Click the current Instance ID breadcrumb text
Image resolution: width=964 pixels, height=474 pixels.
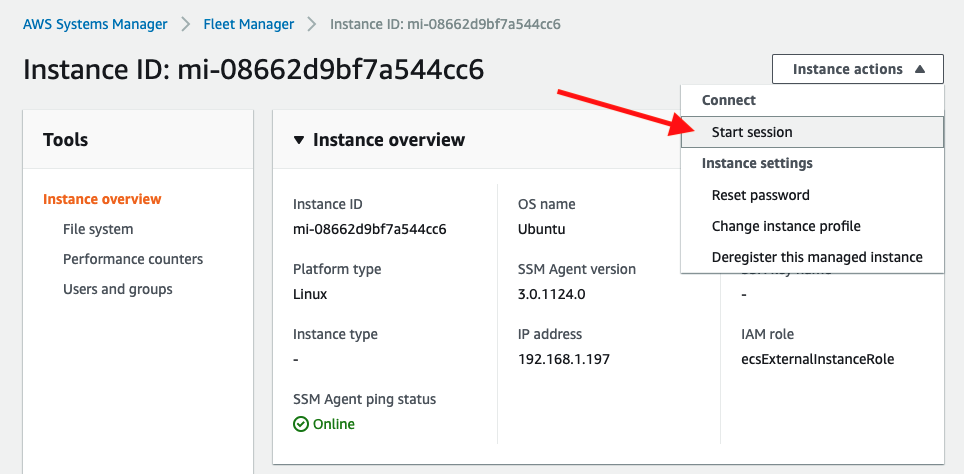(445, 24)
